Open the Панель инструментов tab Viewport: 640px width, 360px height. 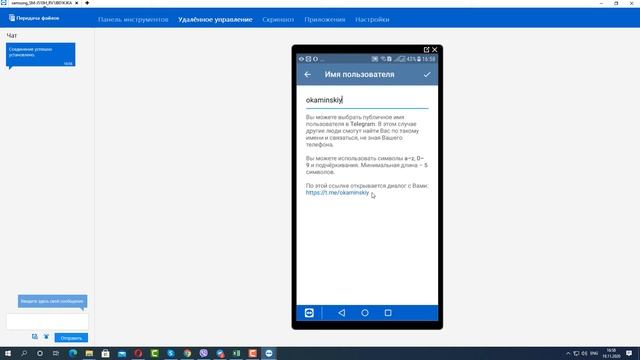pos(133,20)
